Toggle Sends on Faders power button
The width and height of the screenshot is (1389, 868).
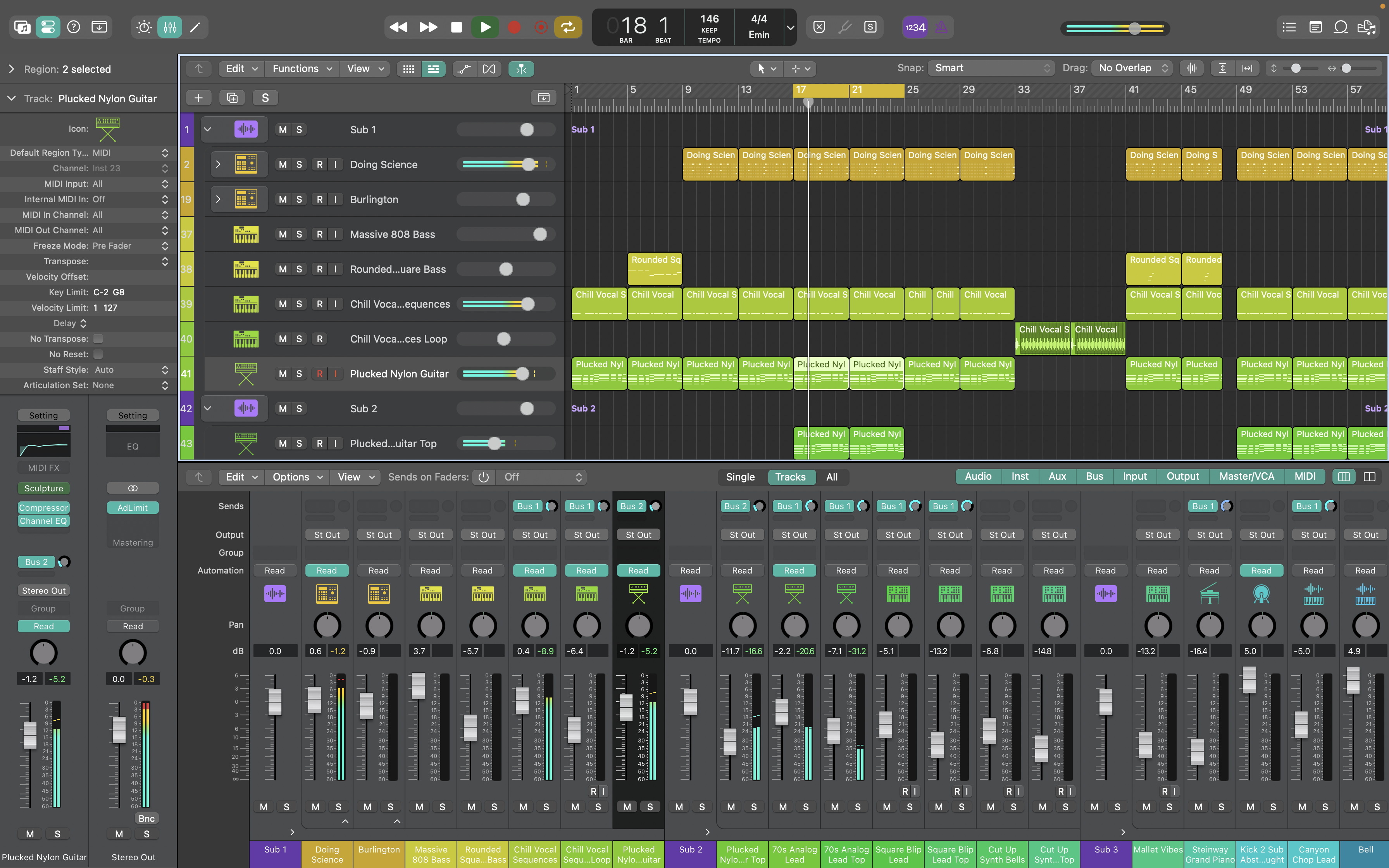coord(484,477)
